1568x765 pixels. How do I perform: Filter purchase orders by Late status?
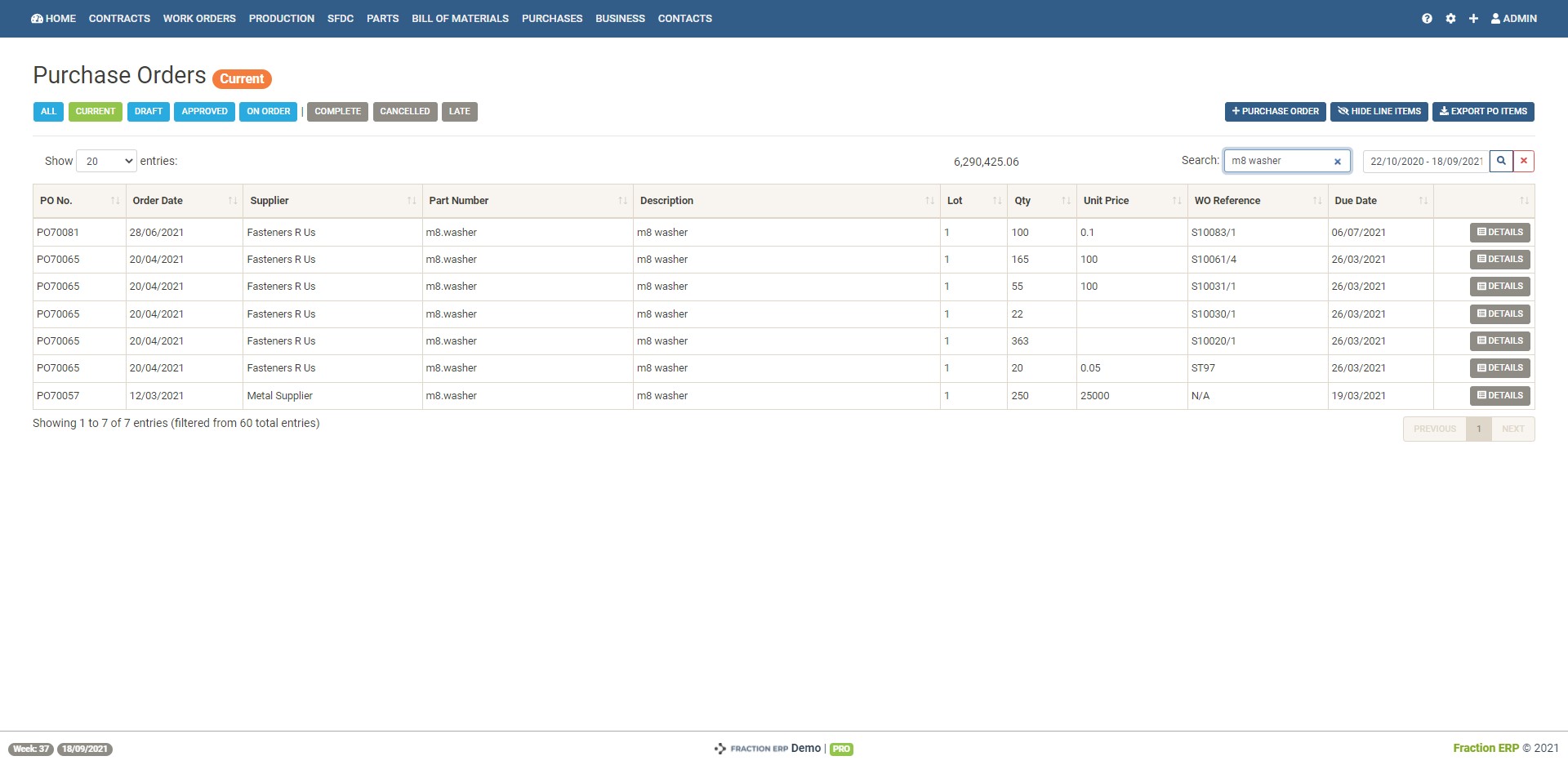459,112
